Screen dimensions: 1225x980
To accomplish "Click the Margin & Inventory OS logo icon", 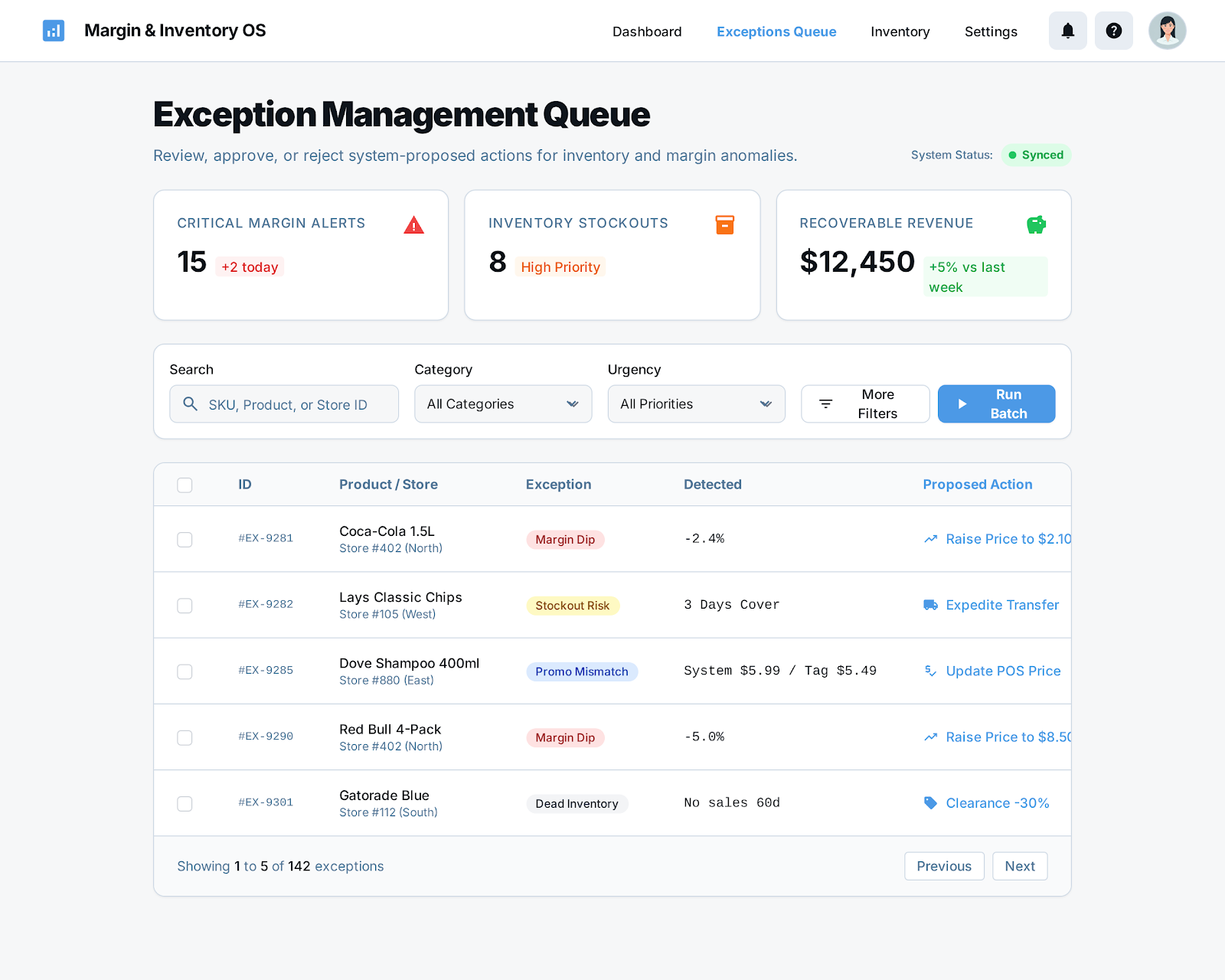I will tap(54, 31).
